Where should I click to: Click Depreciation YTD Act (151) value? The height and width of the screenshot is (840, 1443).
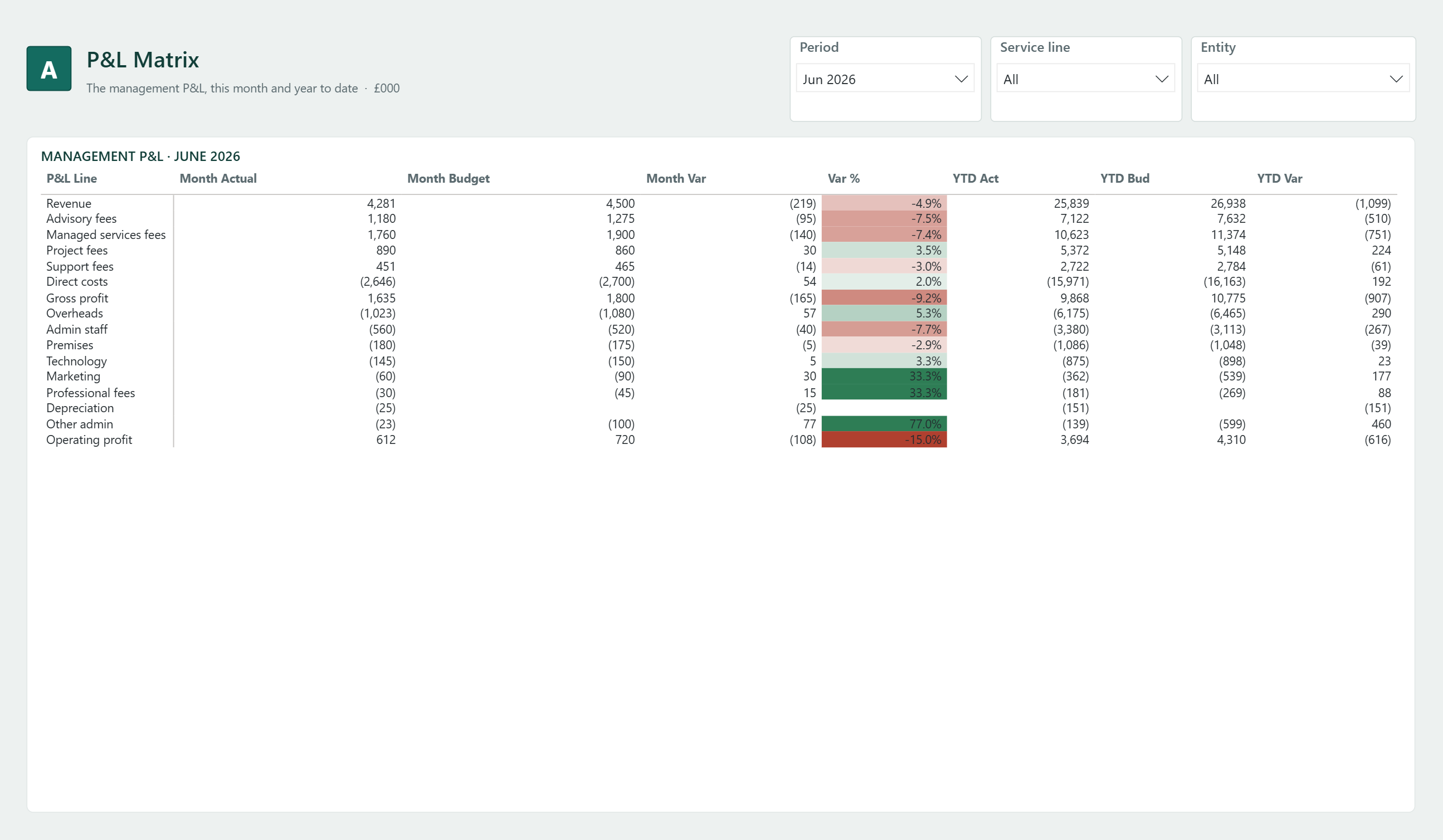click(1075, 408)
